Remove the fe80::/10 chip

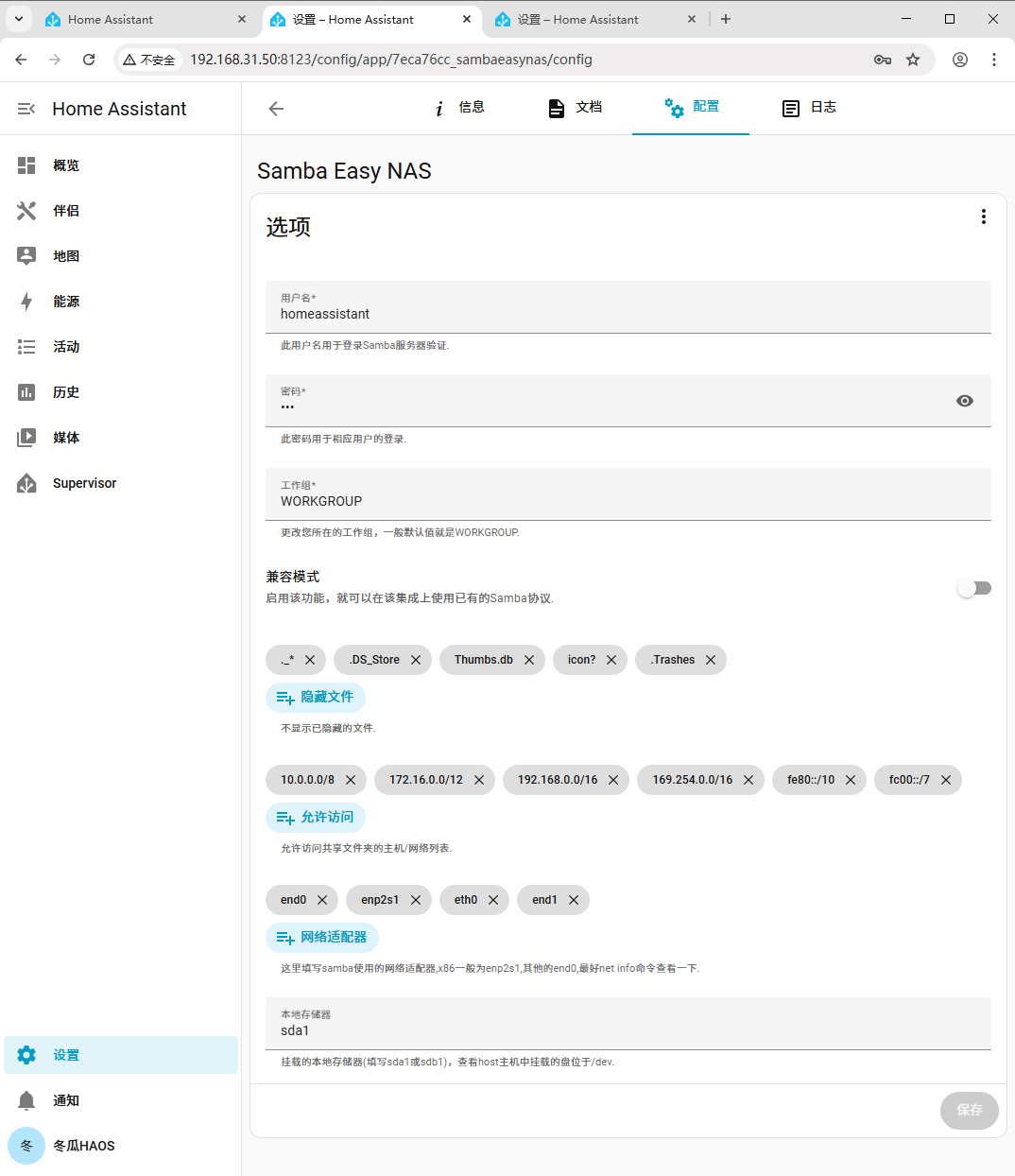pos(851,780)
